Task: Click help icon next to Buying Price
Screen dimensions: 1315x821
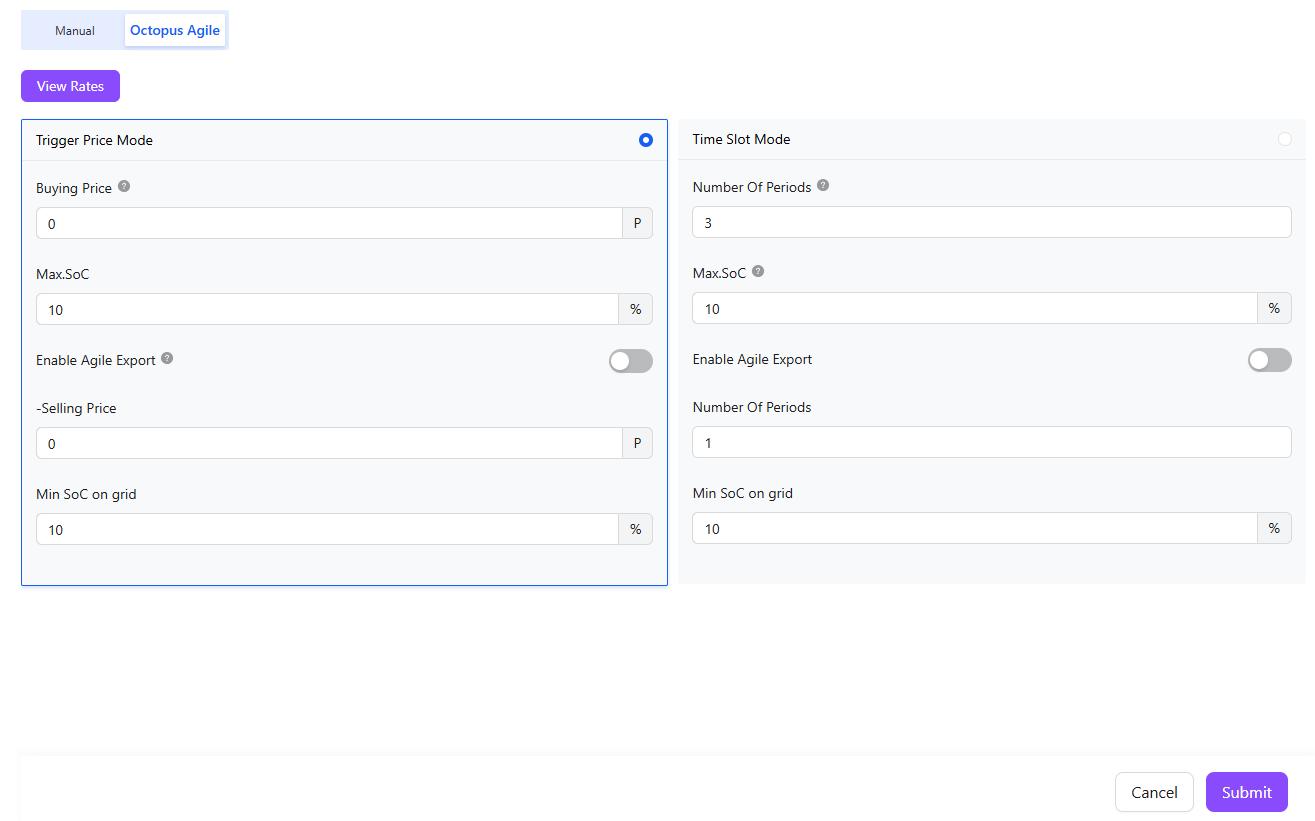Action: [124, 187]
